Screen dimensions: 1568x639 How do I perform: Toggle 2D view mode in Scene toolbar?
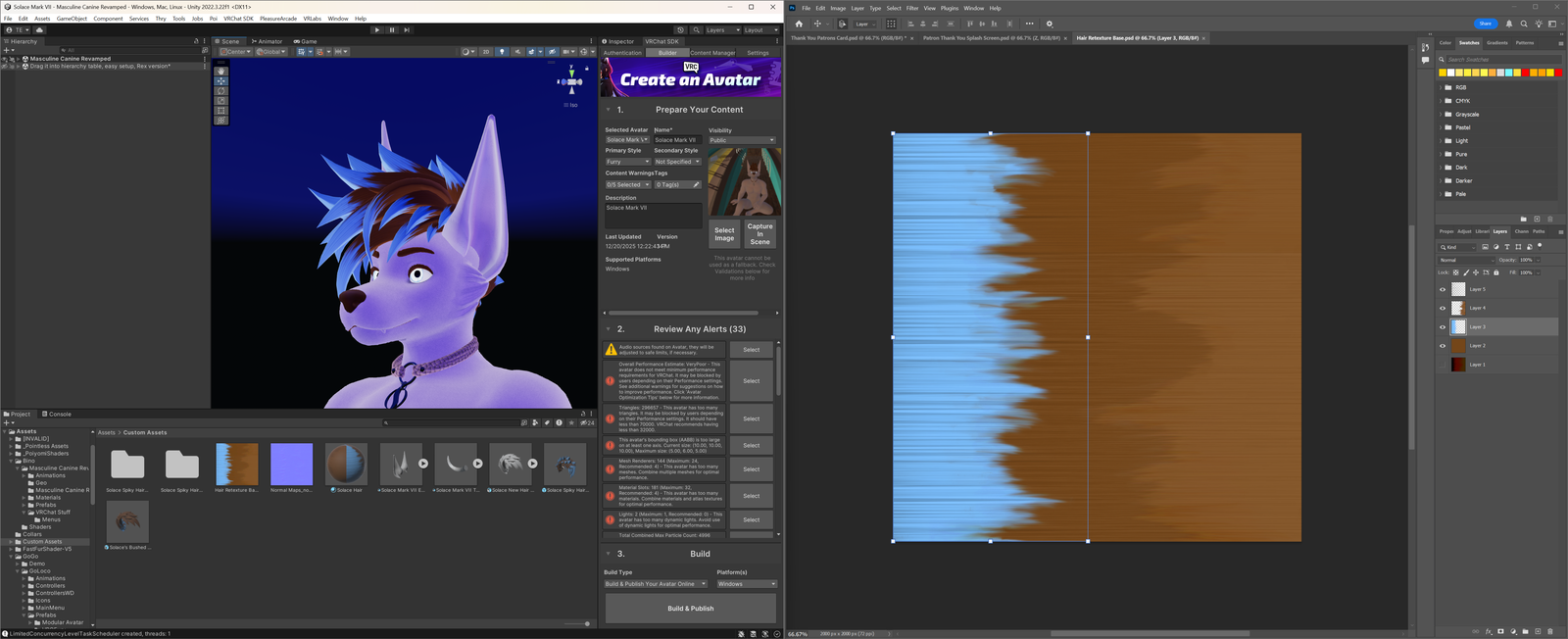(x=485, y=52)
